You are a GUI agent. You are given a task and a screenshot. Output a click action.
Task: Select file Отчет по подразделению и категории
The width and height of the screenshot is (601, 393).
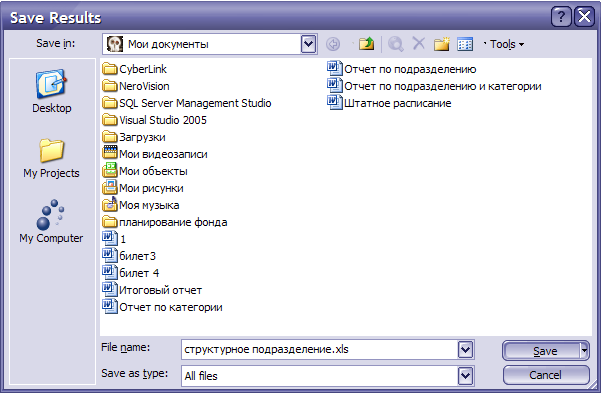[x=443, y=86]
